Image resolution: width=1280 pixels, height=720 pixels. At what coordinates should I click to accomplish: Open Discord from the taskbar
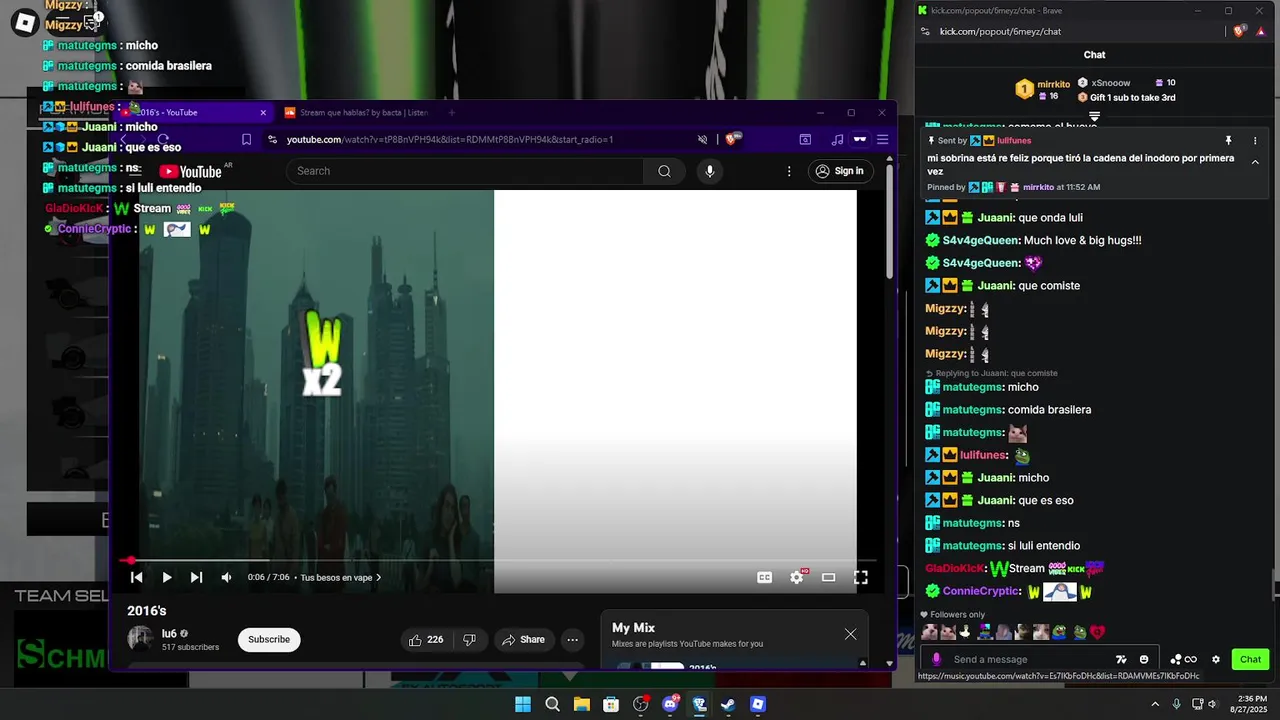(x=670, y=704)
